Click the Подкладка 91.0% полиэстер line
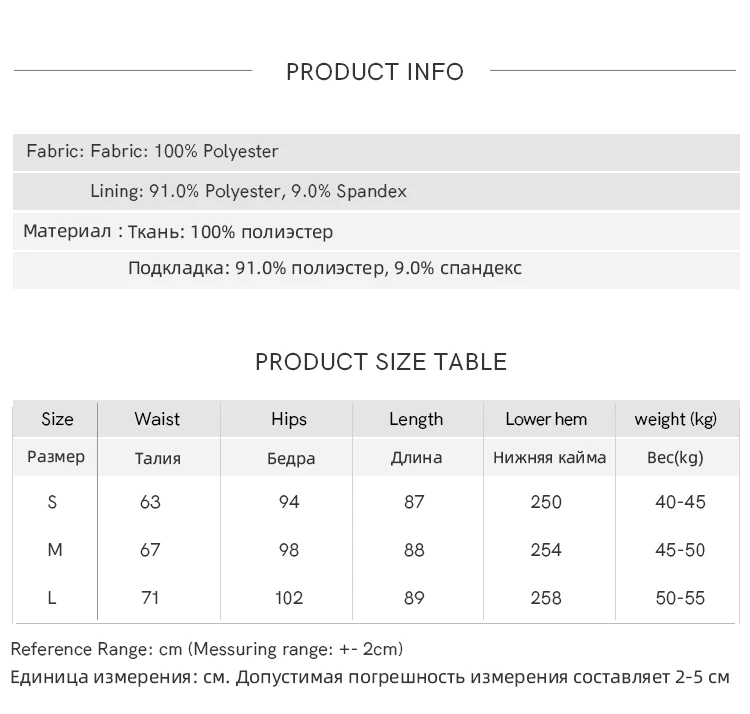 (325, 268)
